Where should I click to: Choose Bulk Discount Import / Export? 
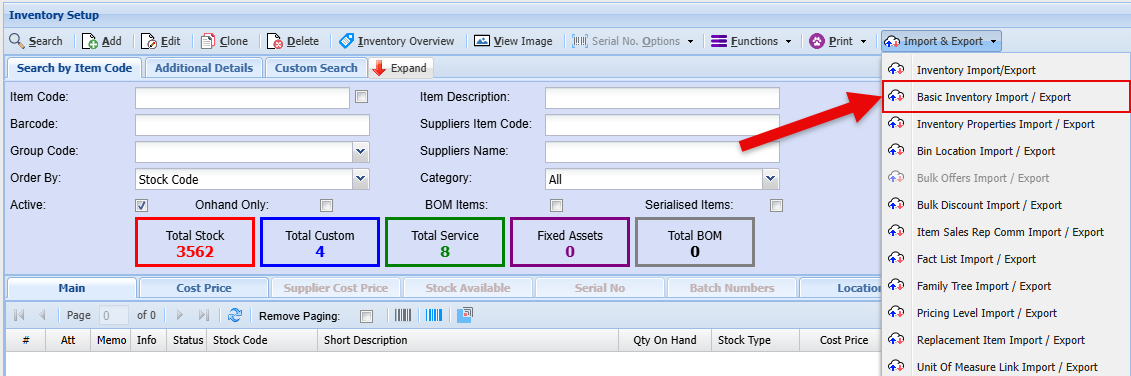[x=1005, y=205]
